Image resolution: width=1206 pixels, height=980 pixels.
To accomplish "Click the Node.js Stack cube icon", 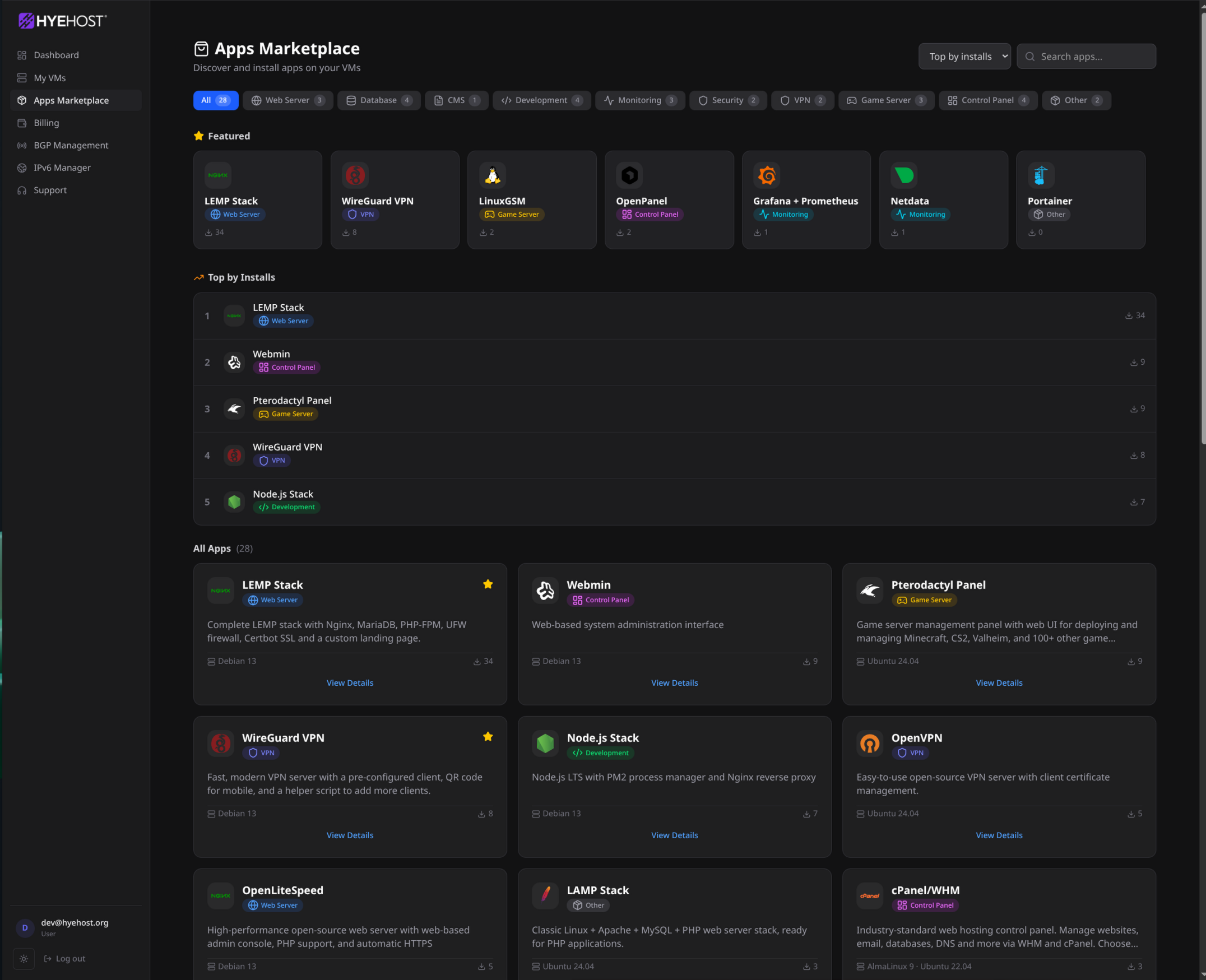I will [x=545, y=744].
